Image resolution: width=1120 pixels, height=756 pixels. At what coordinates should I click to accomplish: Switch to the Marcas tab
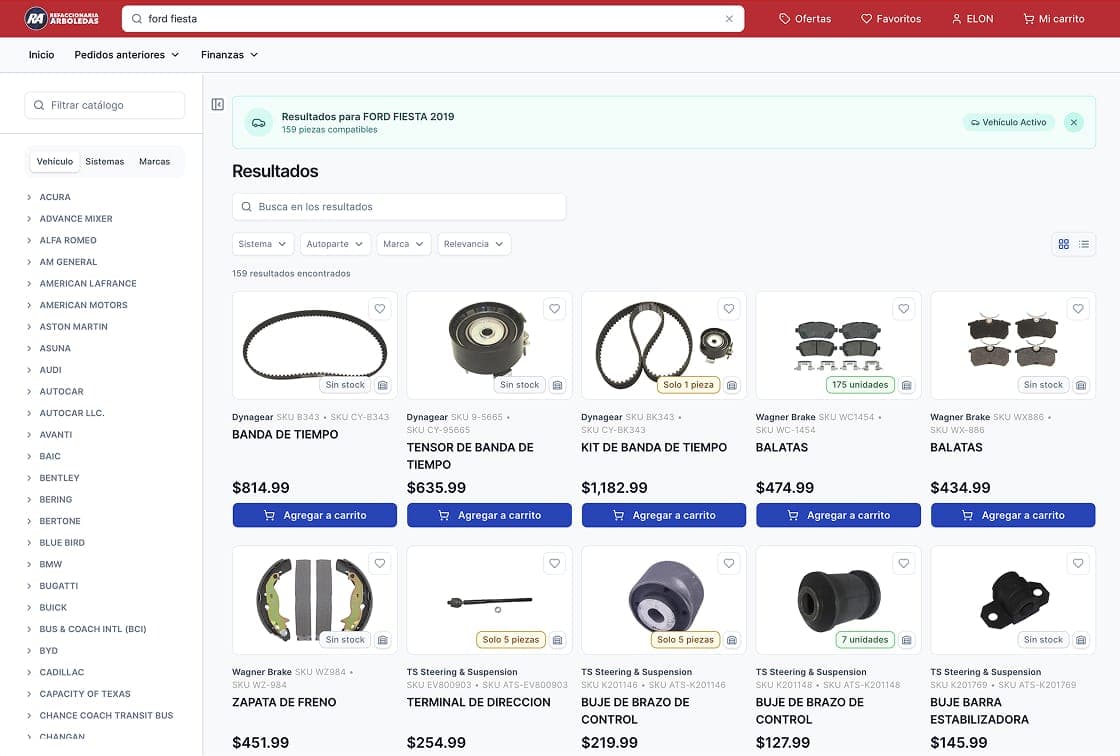pos(154,161)
